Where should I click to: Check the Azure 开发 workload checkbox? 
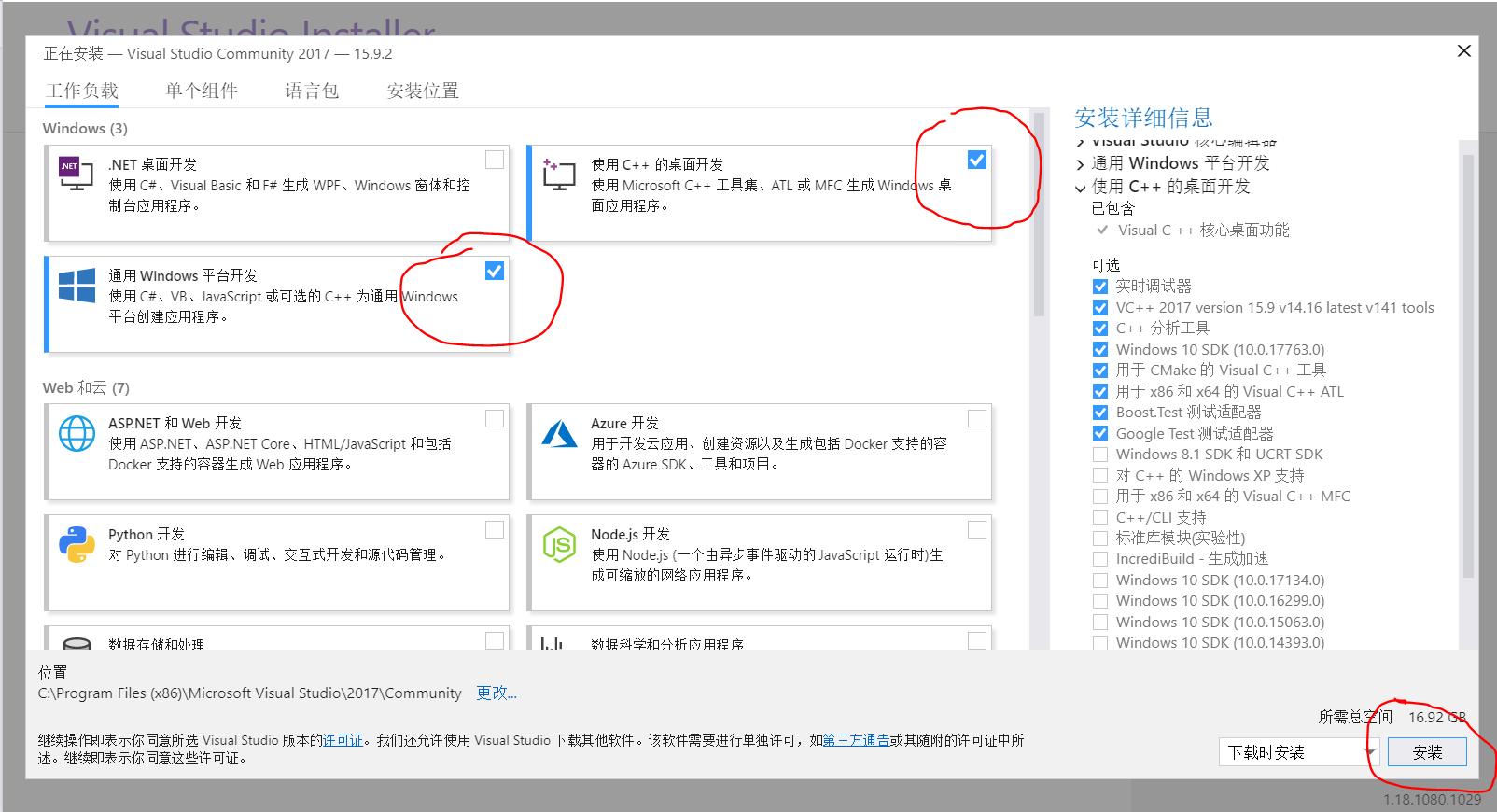[x=977, y=418]
